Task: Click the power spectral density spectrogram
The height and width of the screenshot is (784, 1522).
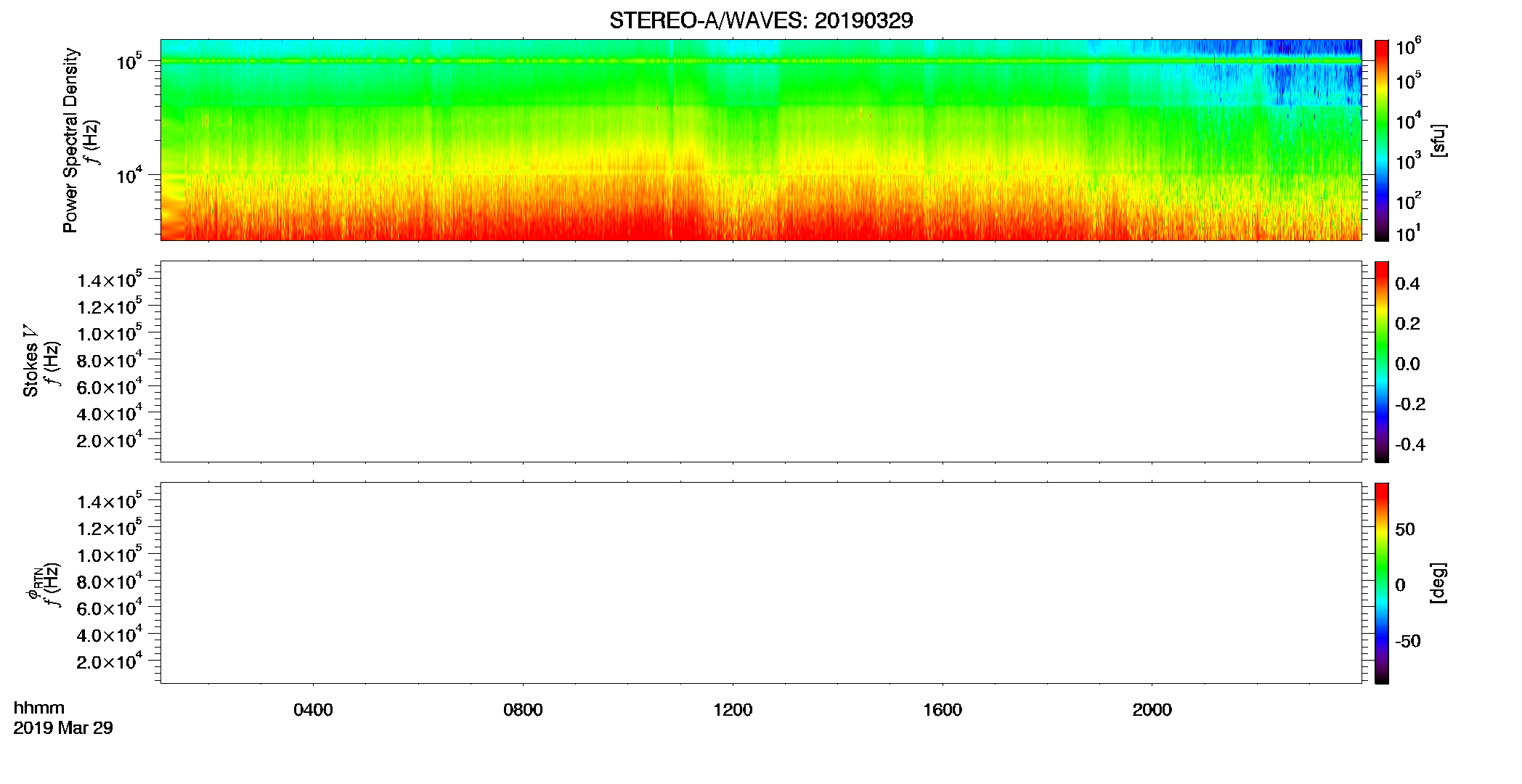Action: click(761, 140)
